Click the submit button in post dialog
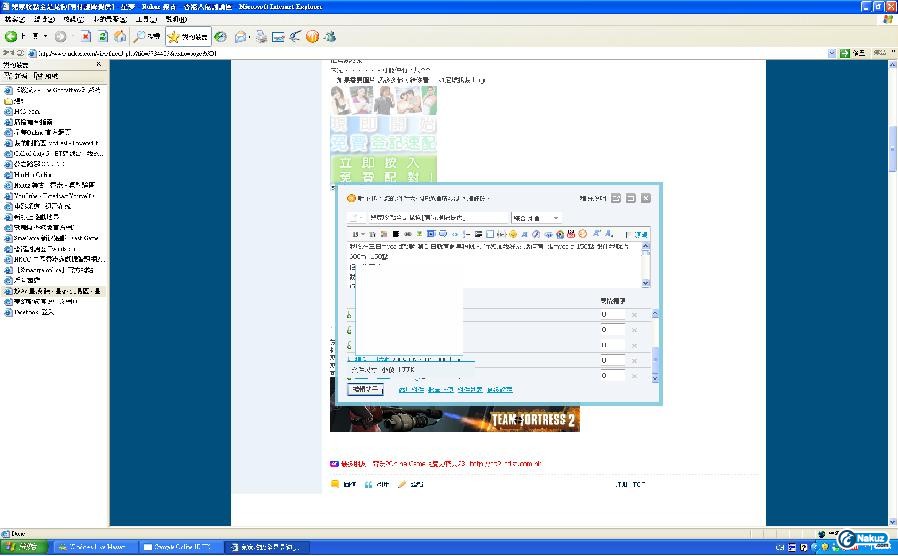 364,389
